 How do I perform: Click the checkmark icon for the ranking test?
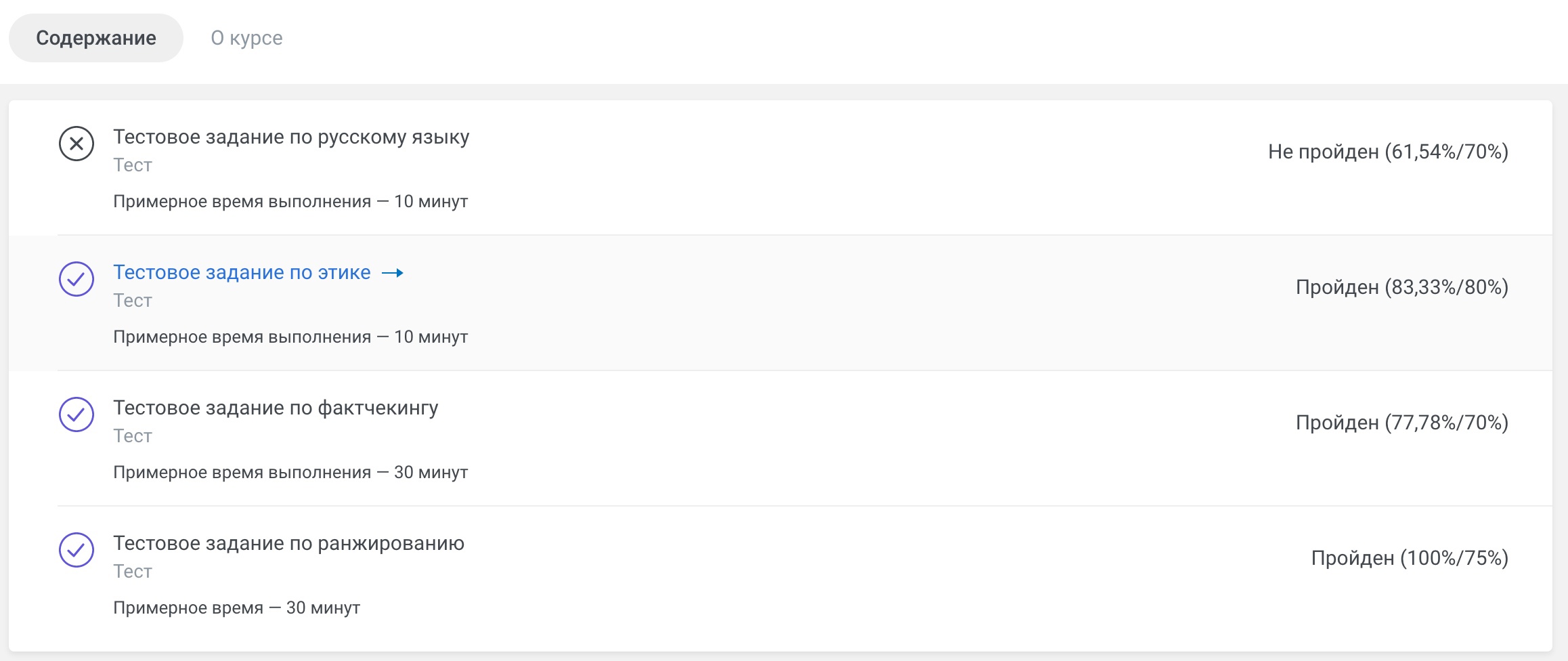tap(77, 550)
